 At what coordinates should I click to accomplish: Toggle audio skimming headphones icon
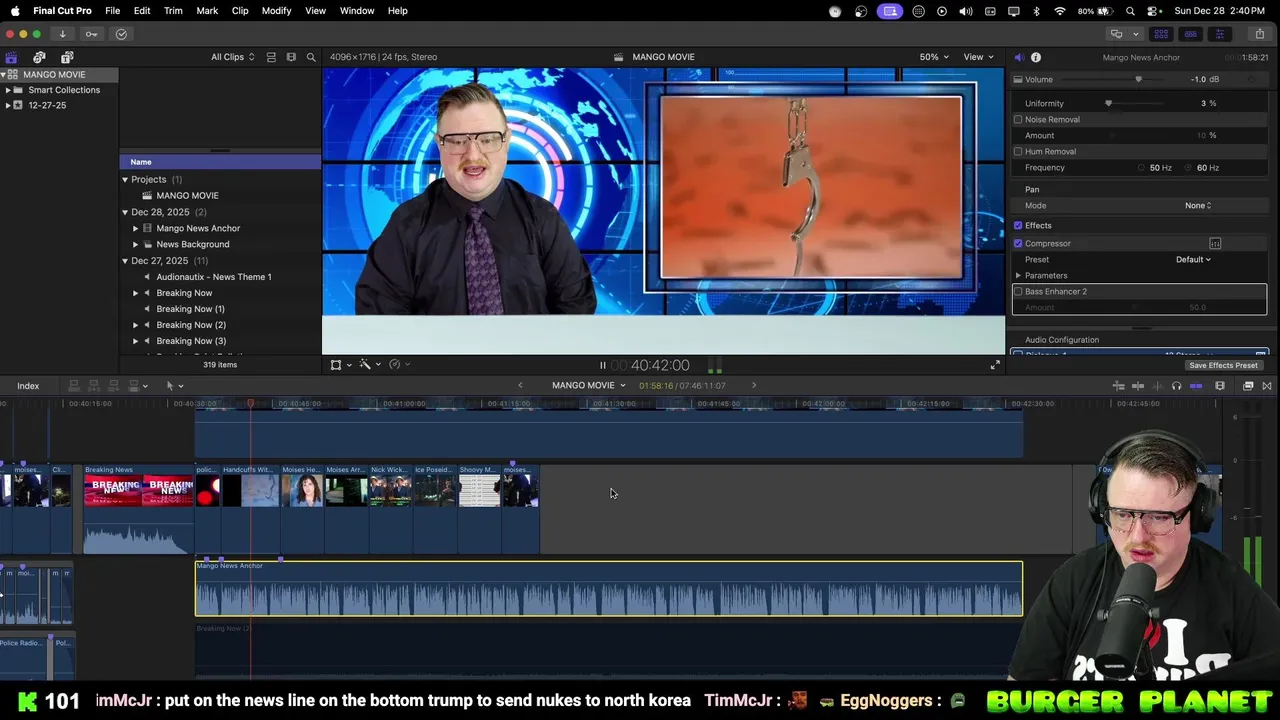(1176, 386)
